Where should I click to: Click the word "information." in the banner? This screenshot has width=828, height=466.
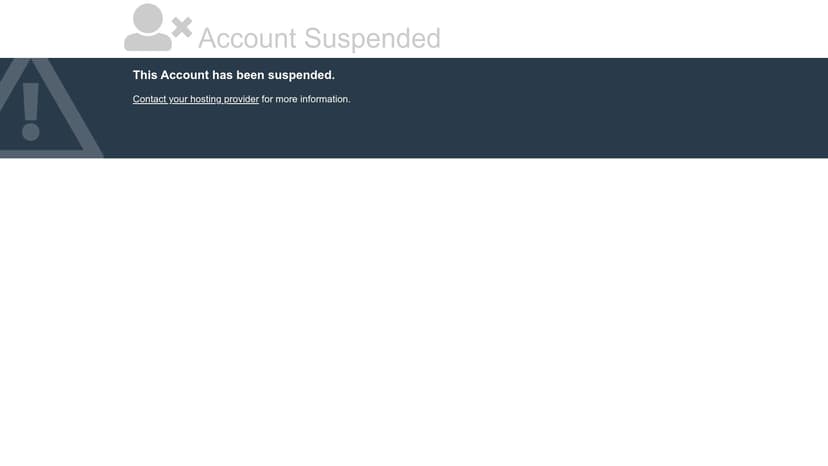click(x=325, y=99)
